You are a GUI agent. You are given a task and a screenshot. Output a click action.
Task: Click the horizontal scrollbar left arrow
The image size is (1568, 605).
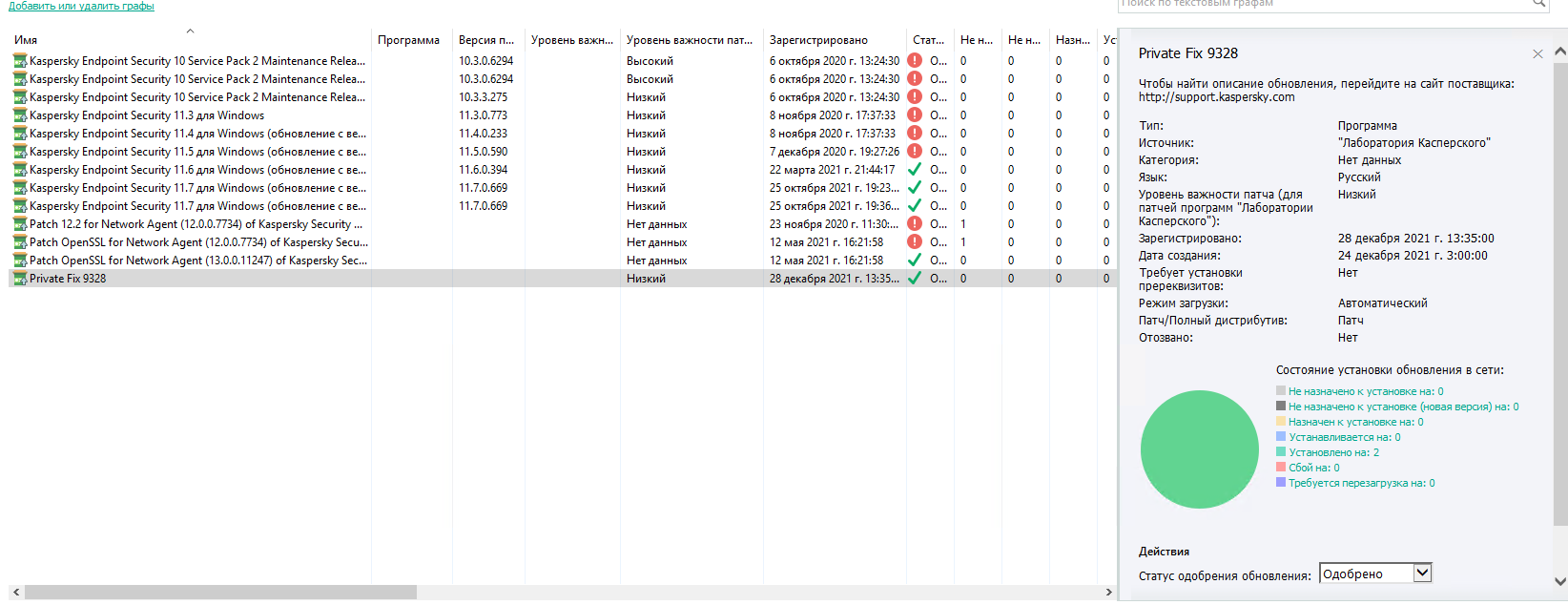(16, 593)
